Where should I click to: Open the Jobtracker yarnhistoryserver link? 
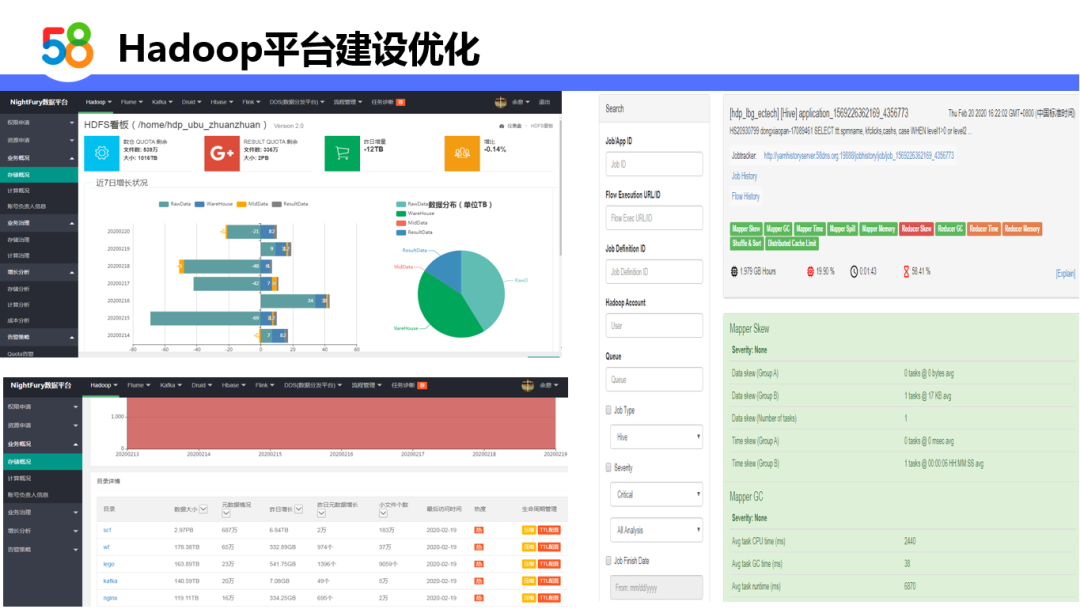(858, 156)
